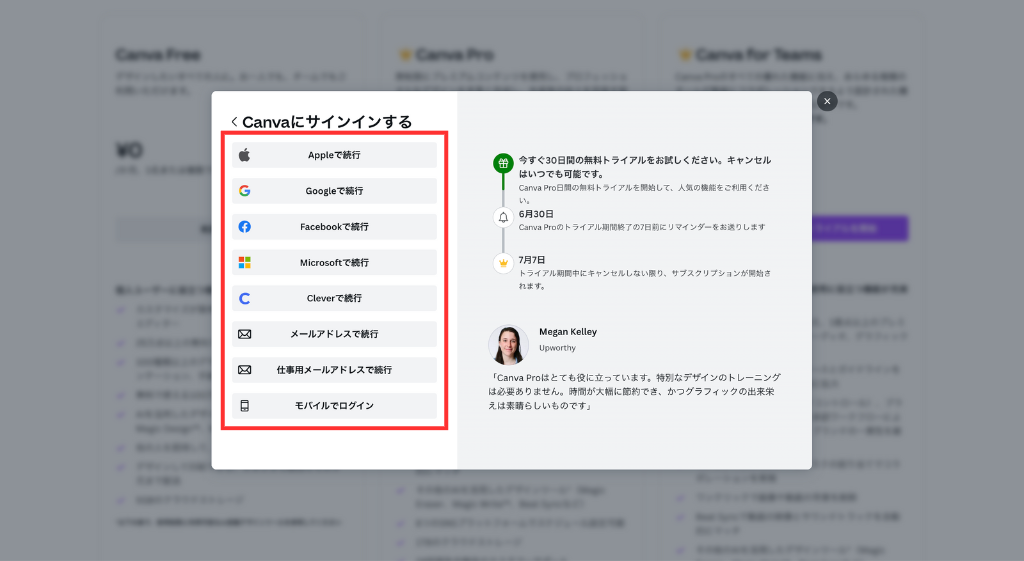Click the 7月7日 date text
The height and width of the screenshot is (561, 1024).
(x=532, y=260)
